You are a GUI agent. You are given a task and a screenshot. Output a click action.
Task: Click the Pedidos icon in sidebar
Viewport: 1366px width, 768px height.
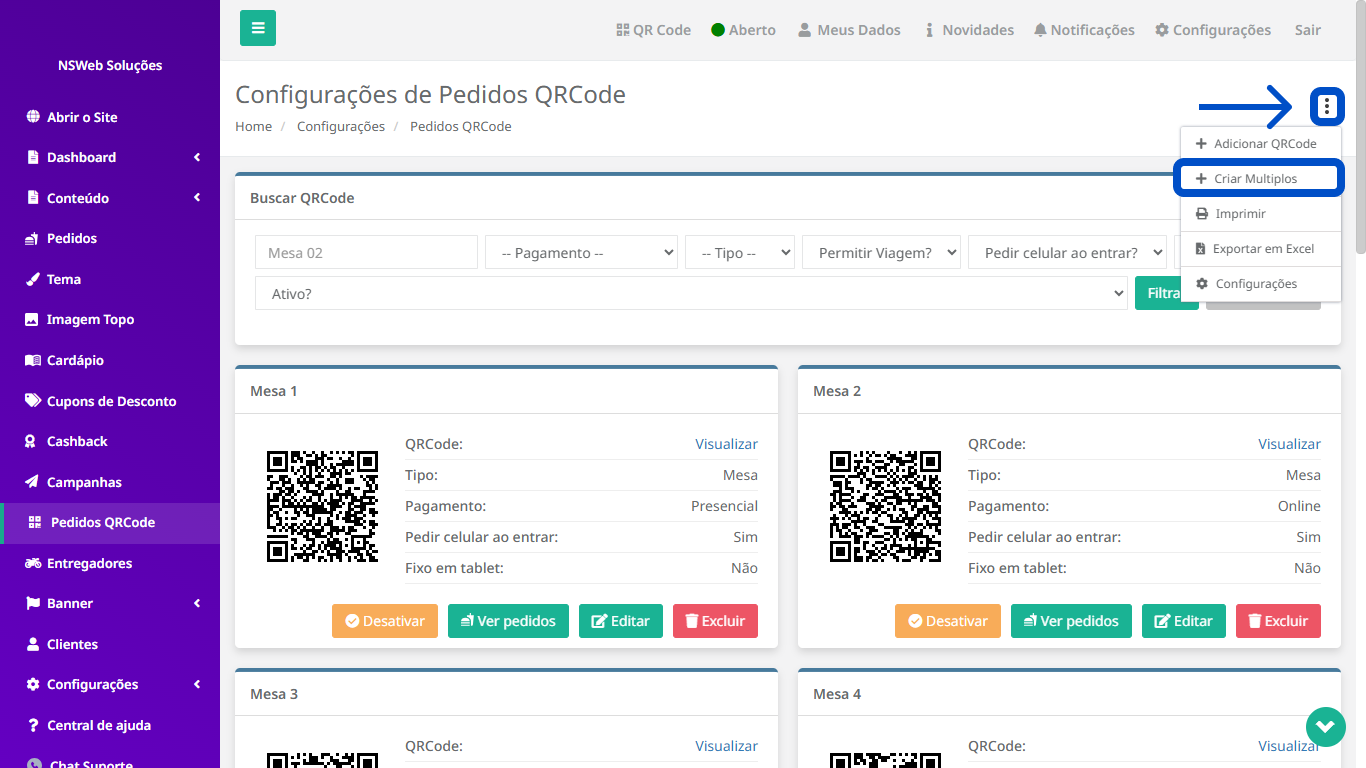tap(33, 239)
